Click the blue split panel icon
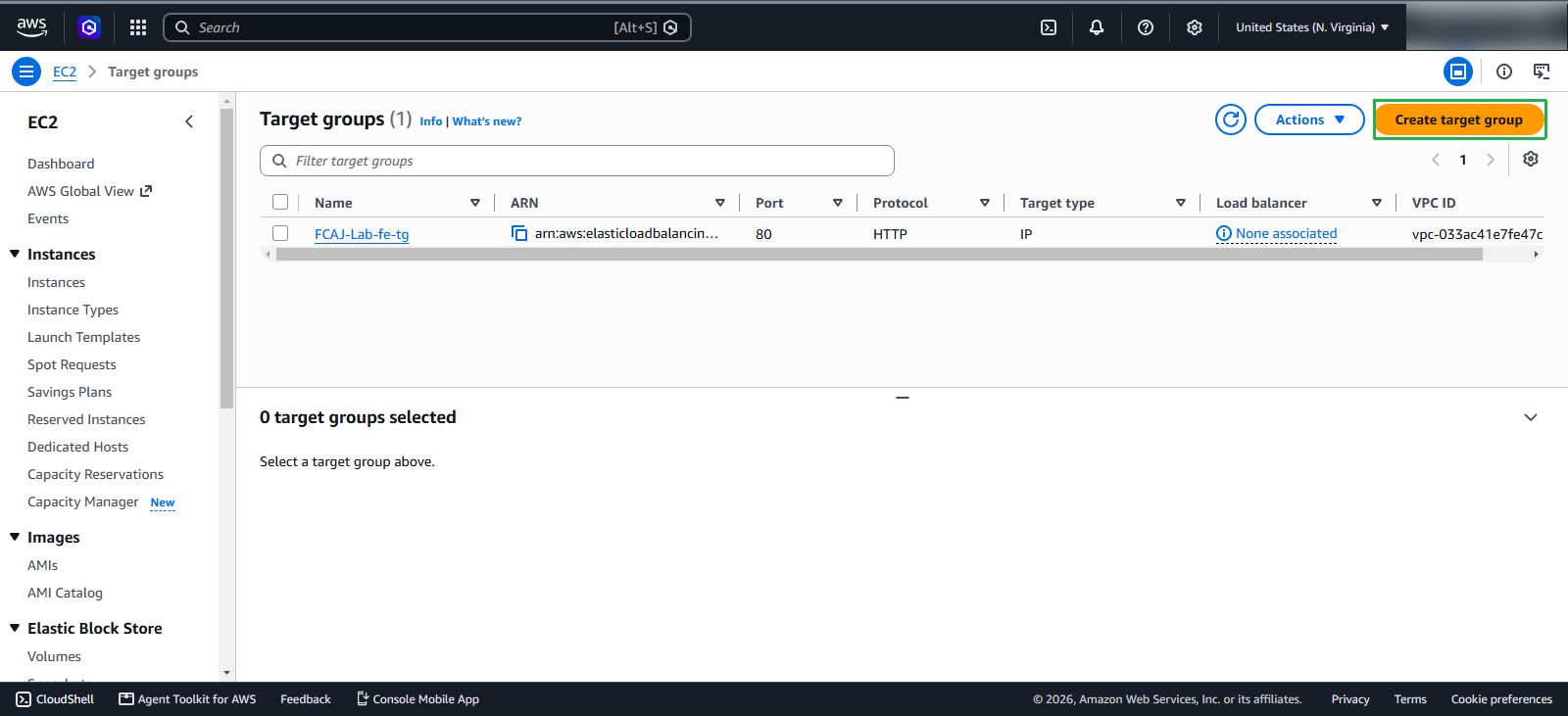 pyautogui.click(x=1458, y=72)
